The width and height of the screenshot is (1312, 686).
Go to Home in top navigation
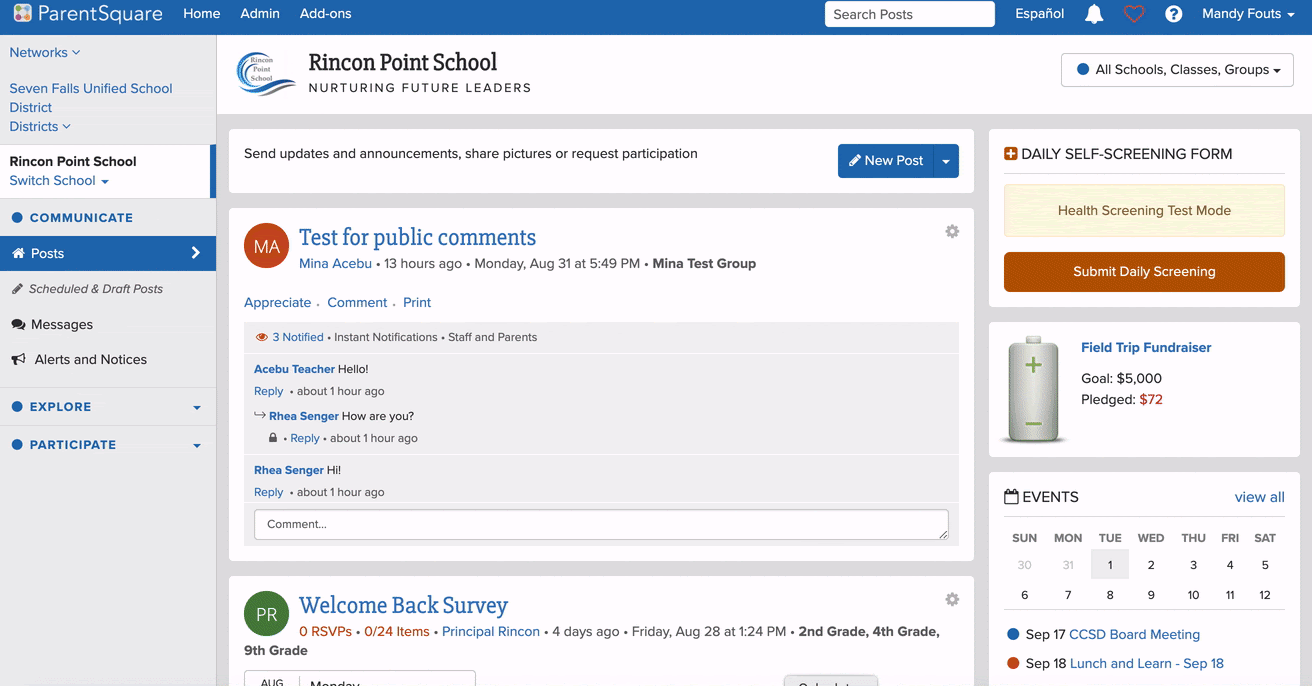(x=202, y=14)
